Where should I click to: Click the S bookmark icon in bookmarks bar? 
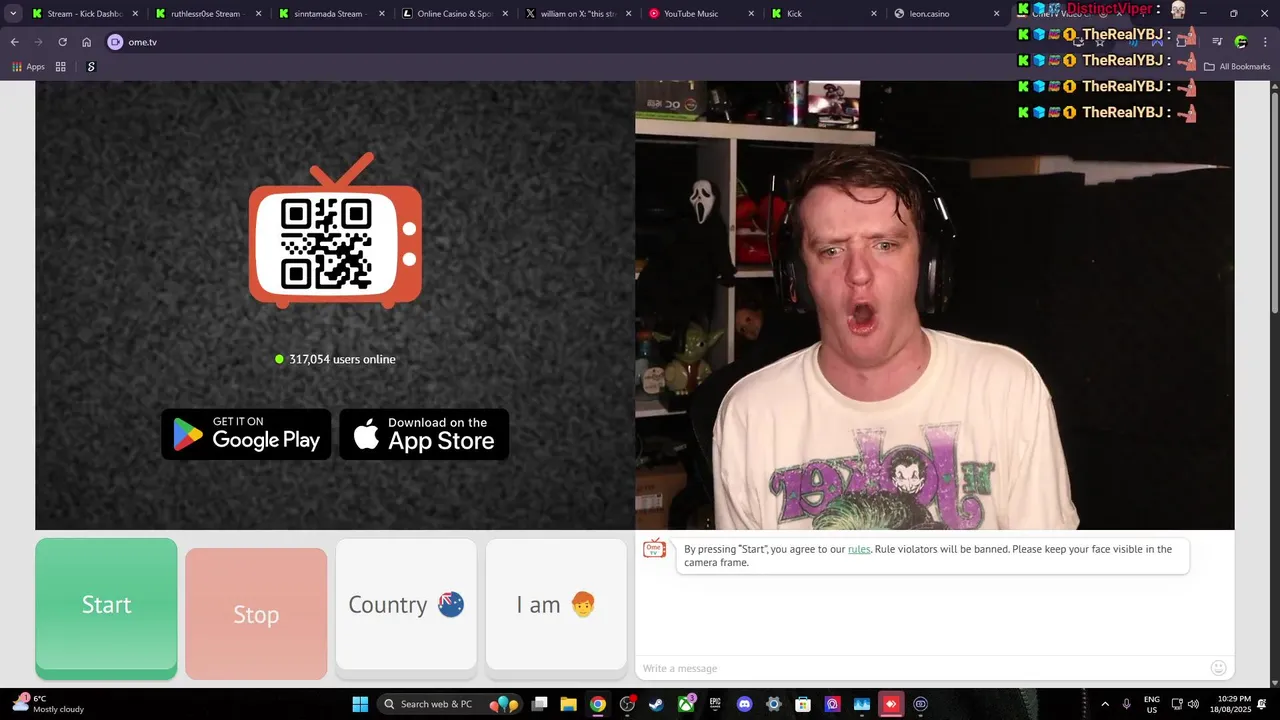91,67
